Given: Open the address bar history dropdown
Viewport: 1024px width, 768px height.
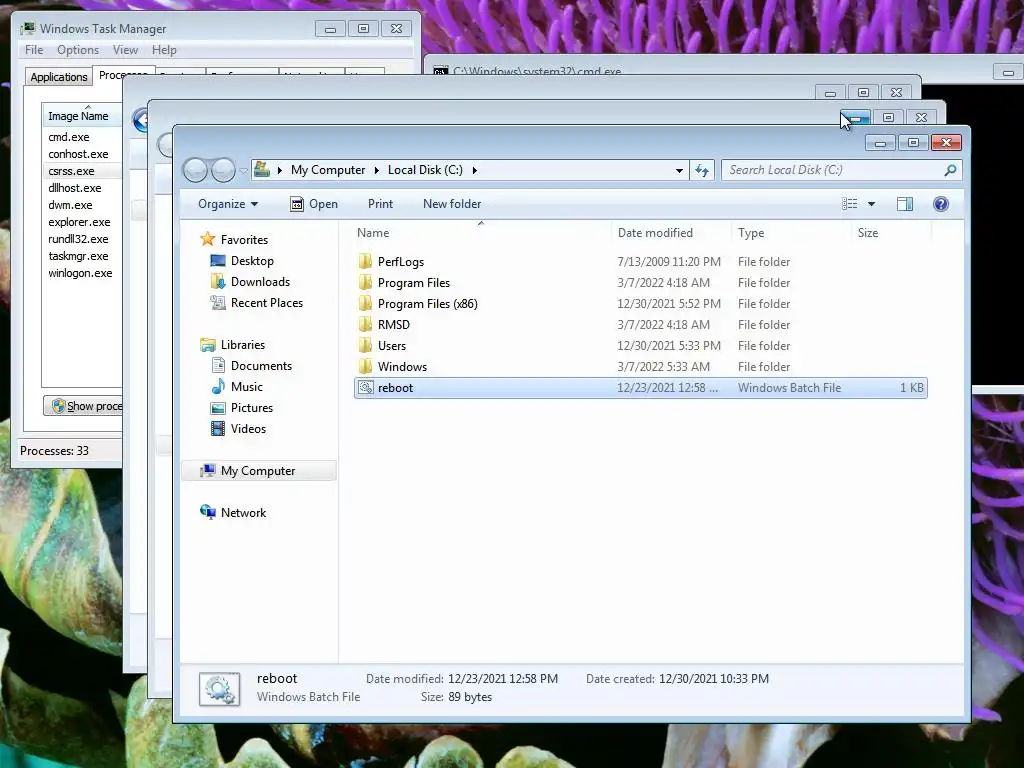Looking at the screenshot, I should coord(679,170).
